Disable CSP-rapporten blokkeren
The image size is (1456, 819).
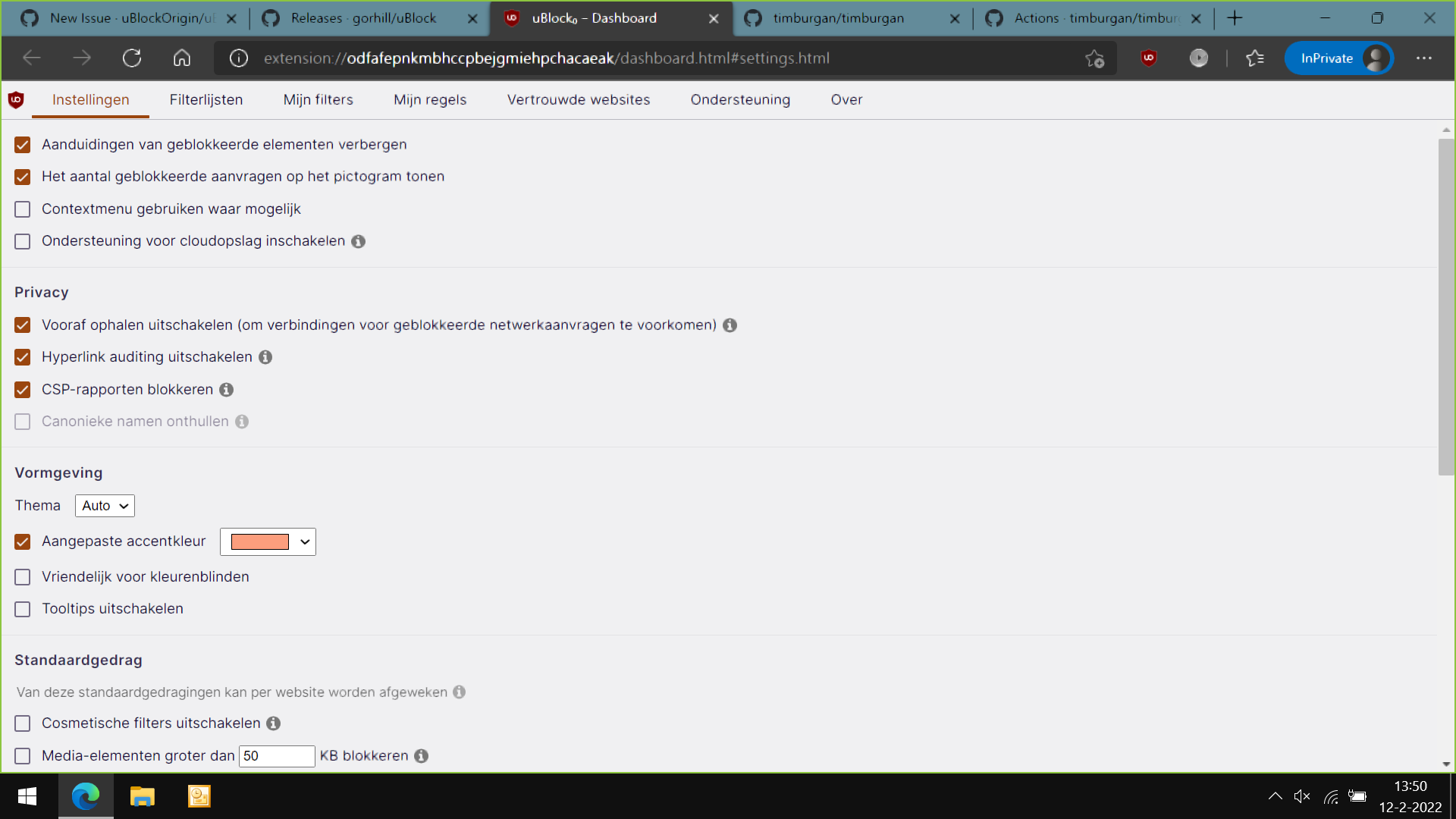tap(22, 390)
